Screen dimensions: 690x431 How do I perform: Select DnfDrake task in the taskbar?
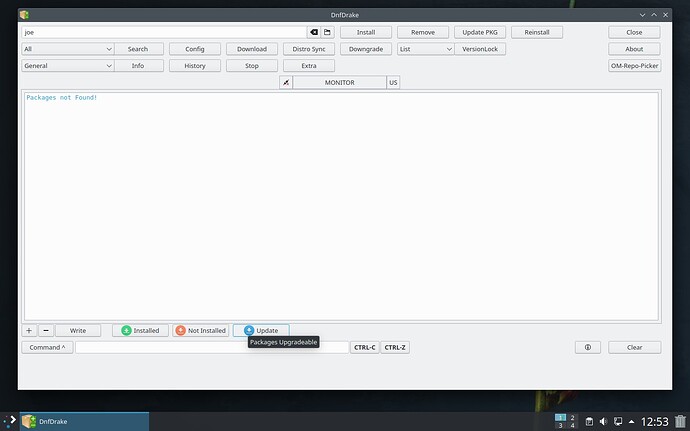84,421
